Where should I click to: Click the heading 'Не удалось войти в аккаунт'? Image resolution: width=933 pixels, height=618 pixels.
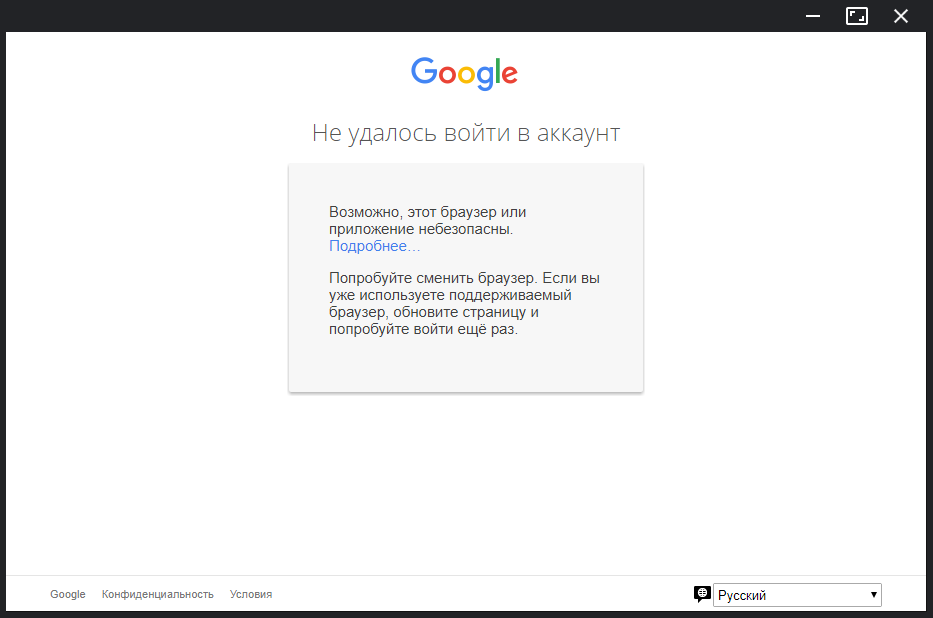tap(466, 133)
